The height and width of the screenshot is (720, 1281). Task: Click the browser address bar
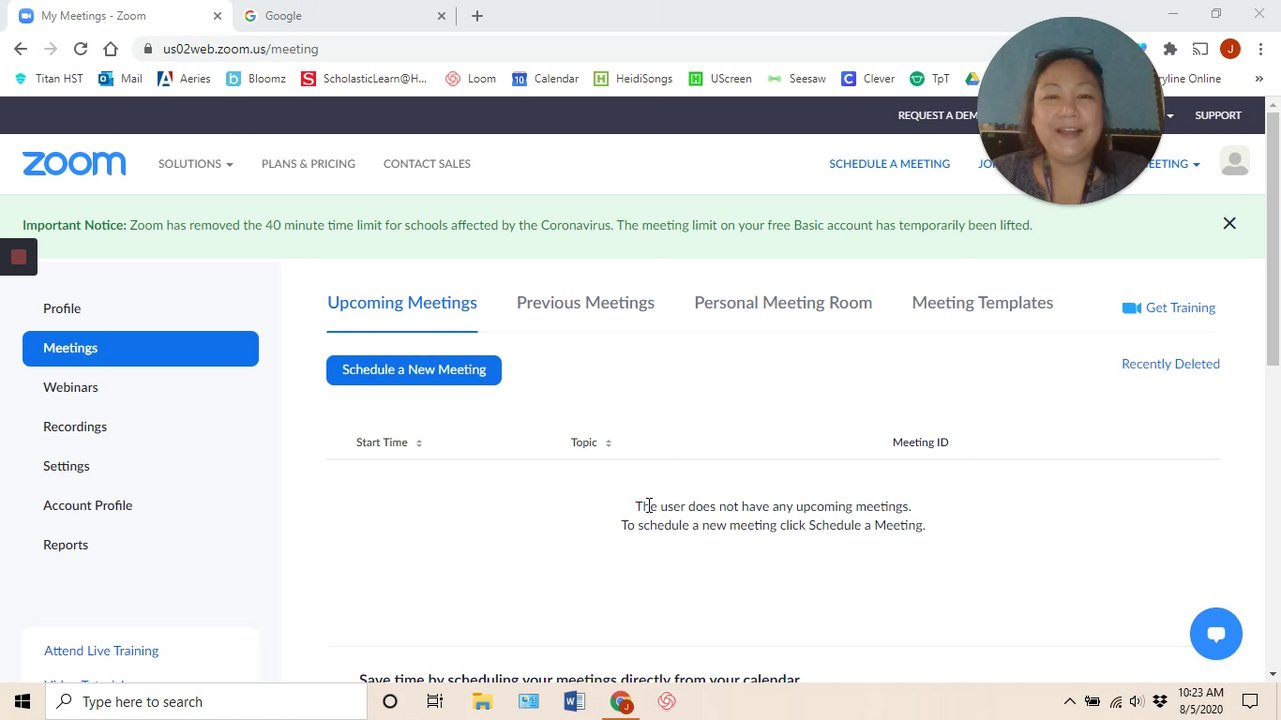[x=560, y=48]
